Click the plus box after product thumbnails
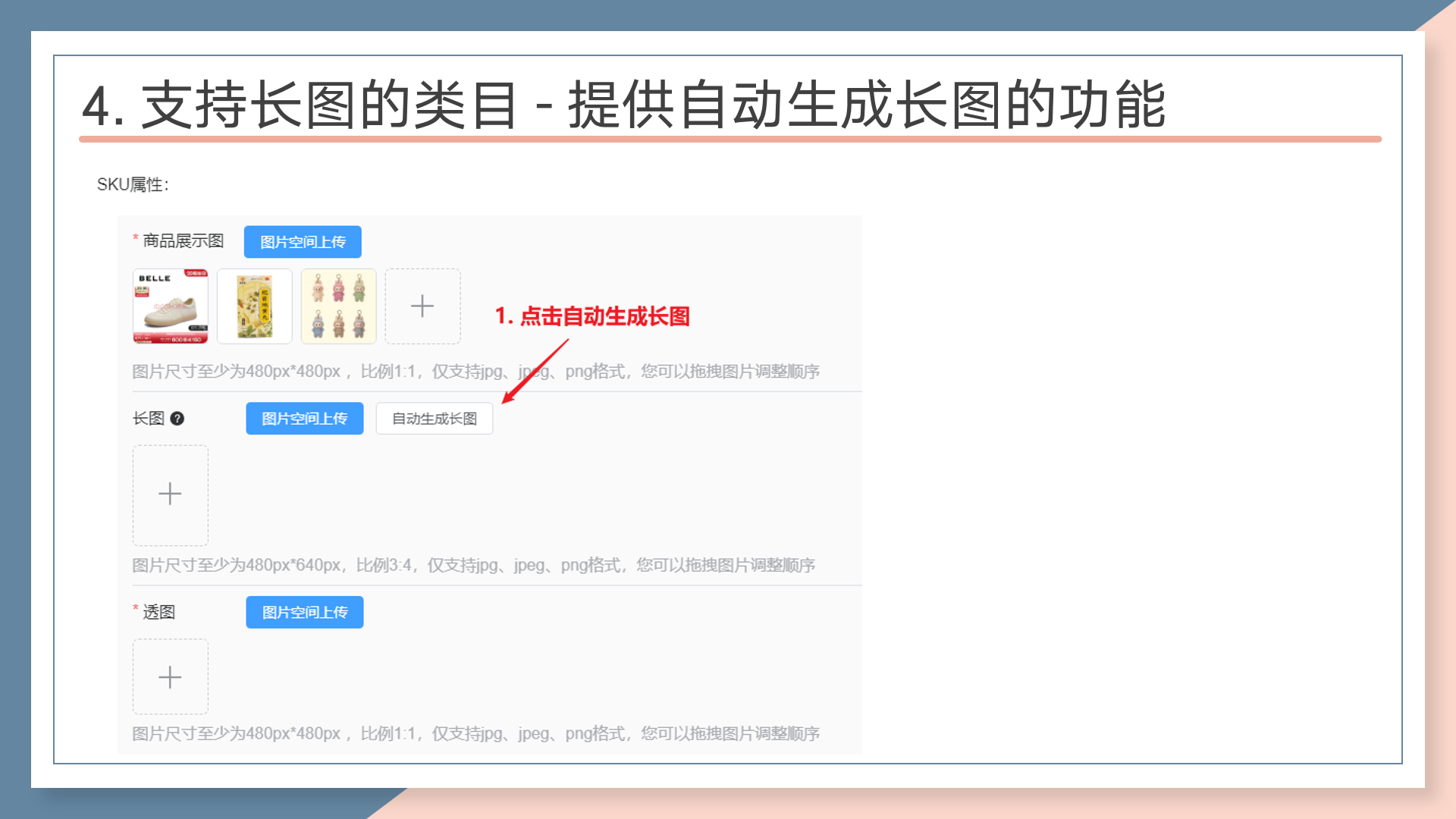Image resolution: width=1456 pixels, height=819 pixels. [x=422, y=306]
